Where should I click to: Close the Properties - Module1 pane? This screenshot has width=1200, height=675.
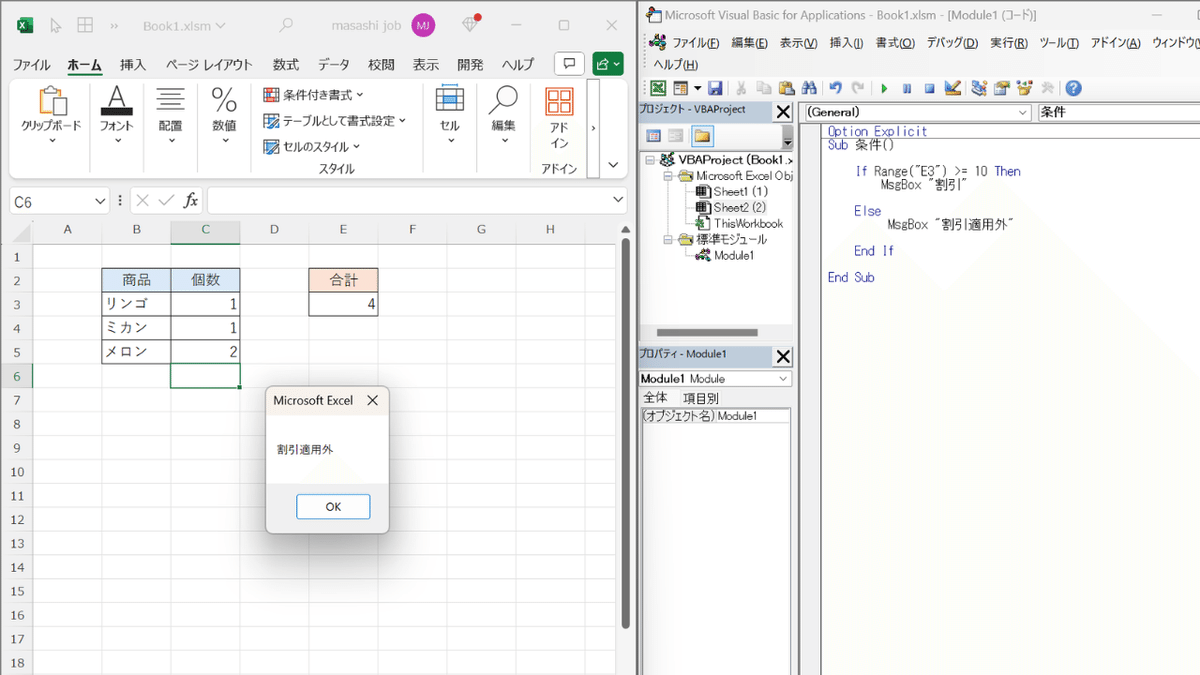783,356
